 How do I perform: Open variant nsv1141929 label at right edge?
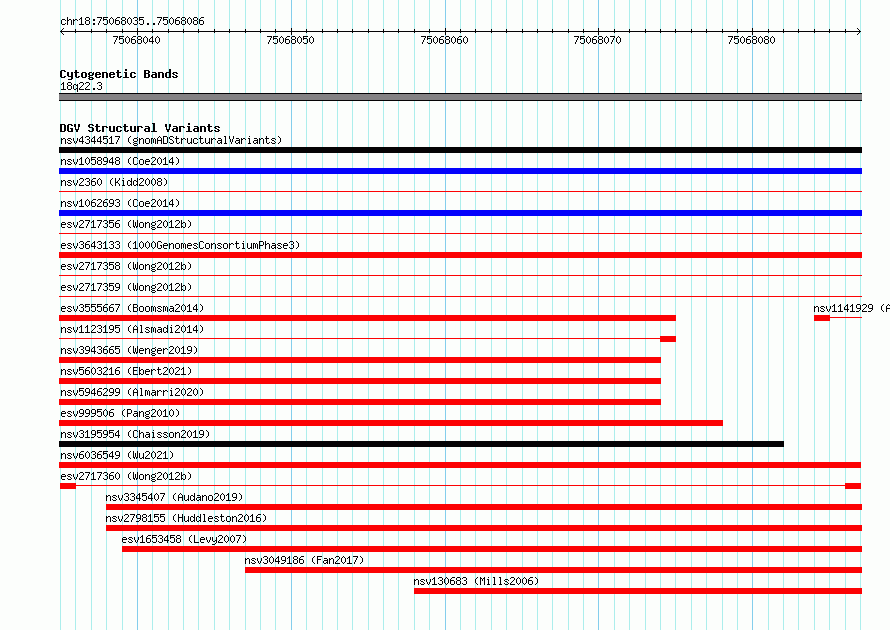point(851,308)
